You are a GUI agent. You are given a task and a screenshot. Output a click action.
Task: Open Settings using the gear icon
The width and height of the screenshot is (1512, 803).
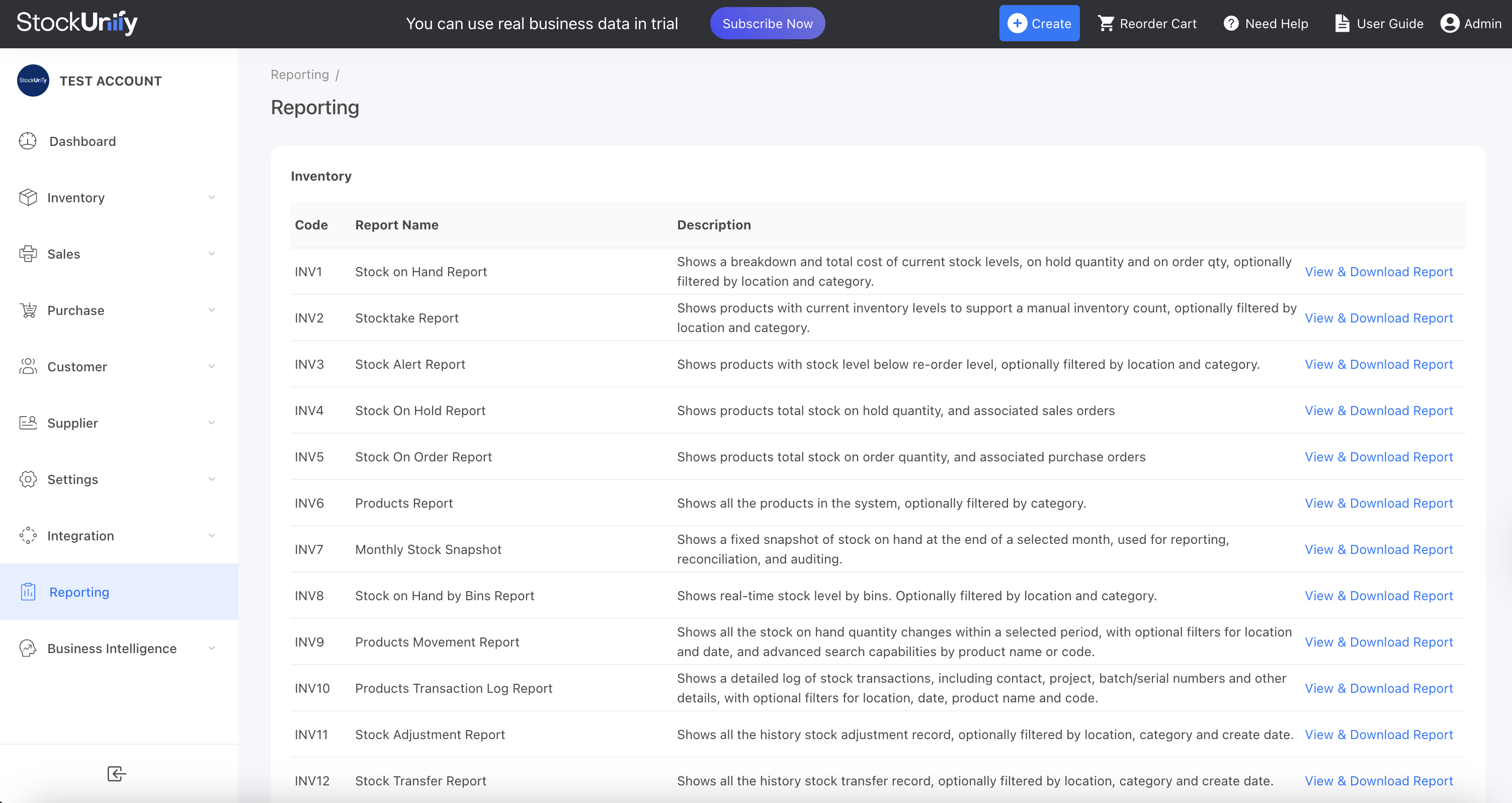pyautogui.click(x=28, y=479)
